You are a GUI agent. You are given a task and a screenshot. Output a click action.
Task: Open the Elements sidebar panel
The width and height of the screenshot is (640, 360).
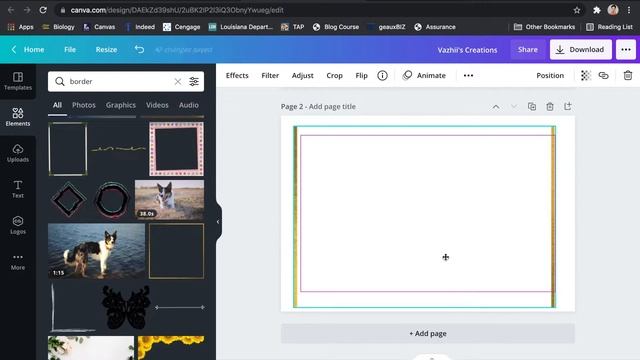[18, 117]
